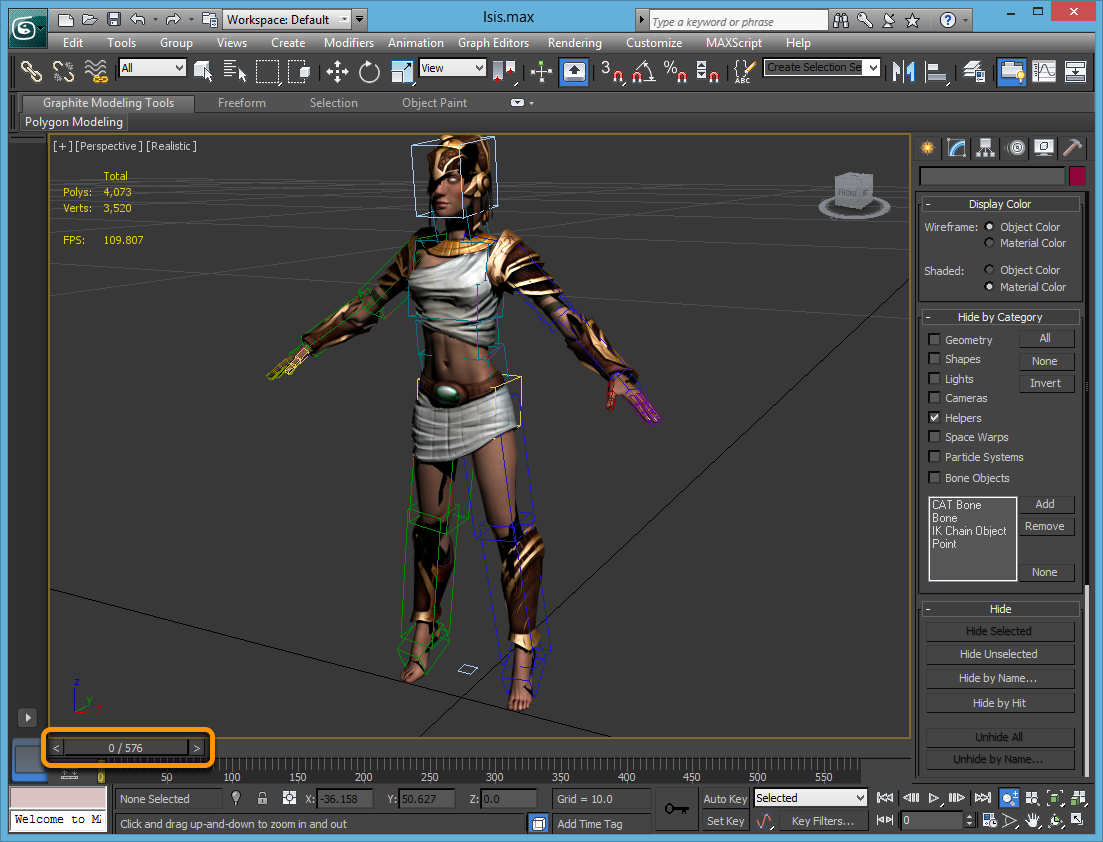Screen dimensions: 1103x842
Task: Click the Align tool icon
Action: tap(936, 71)
